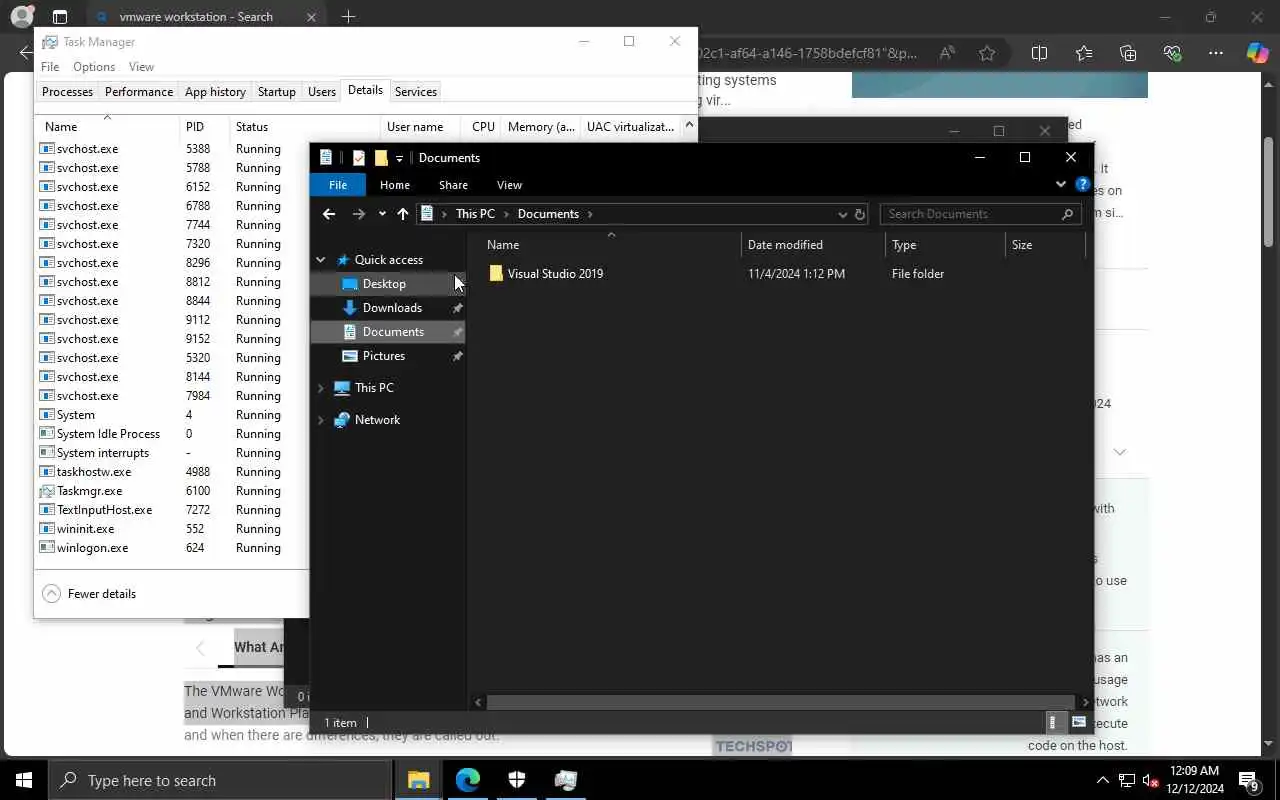
Task: Open File Explorer help via the question mark icon
Action: coord(1082,184)
